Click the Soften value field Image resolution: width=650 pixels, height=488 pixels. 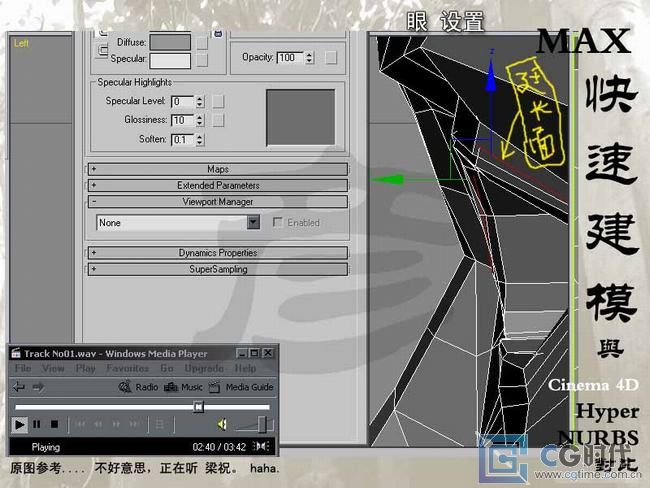pyautogui.click(x=183, y=140)
